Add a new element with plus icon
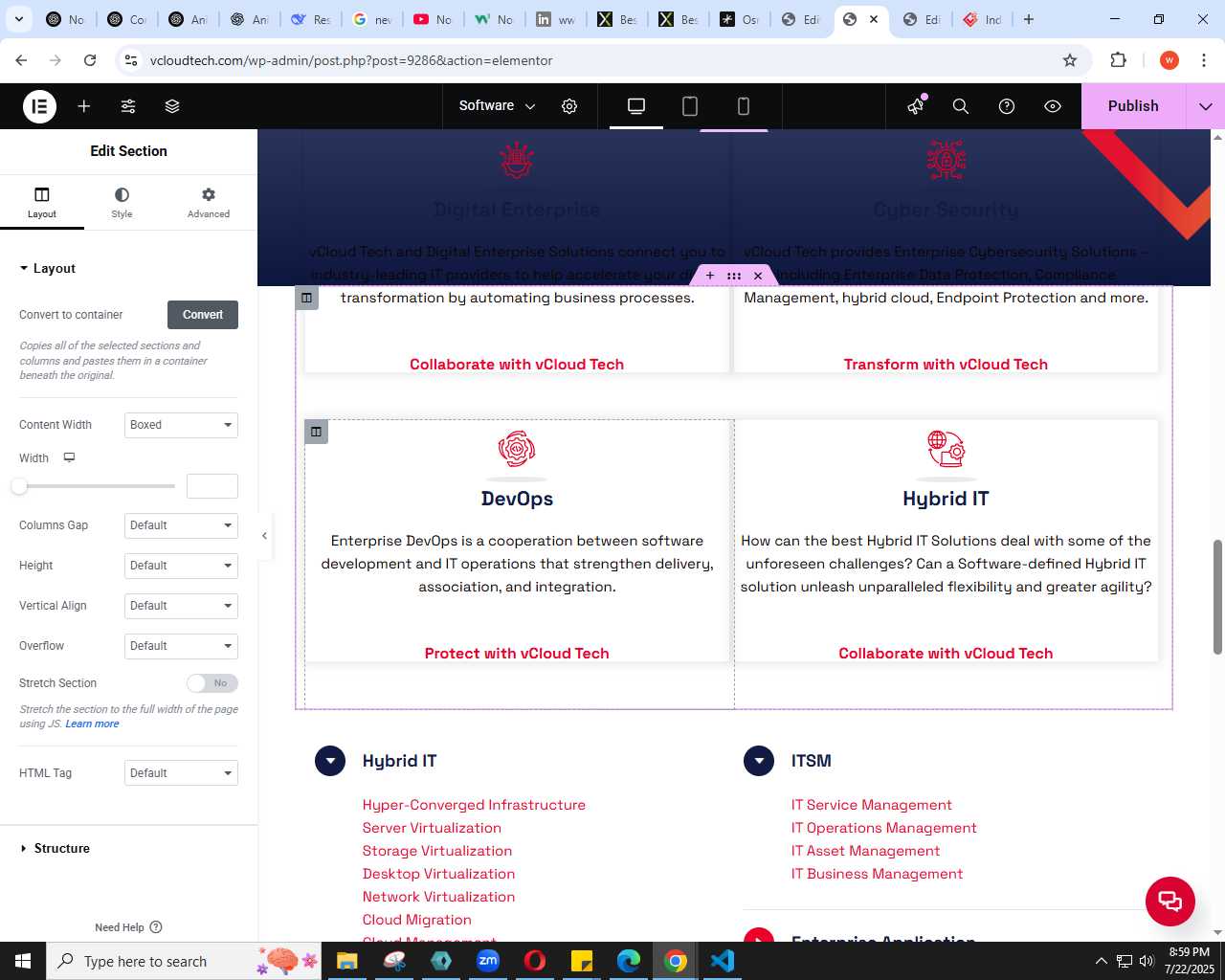The width and height of the screenshot is (1225, 980). click(x=84, y=106)
